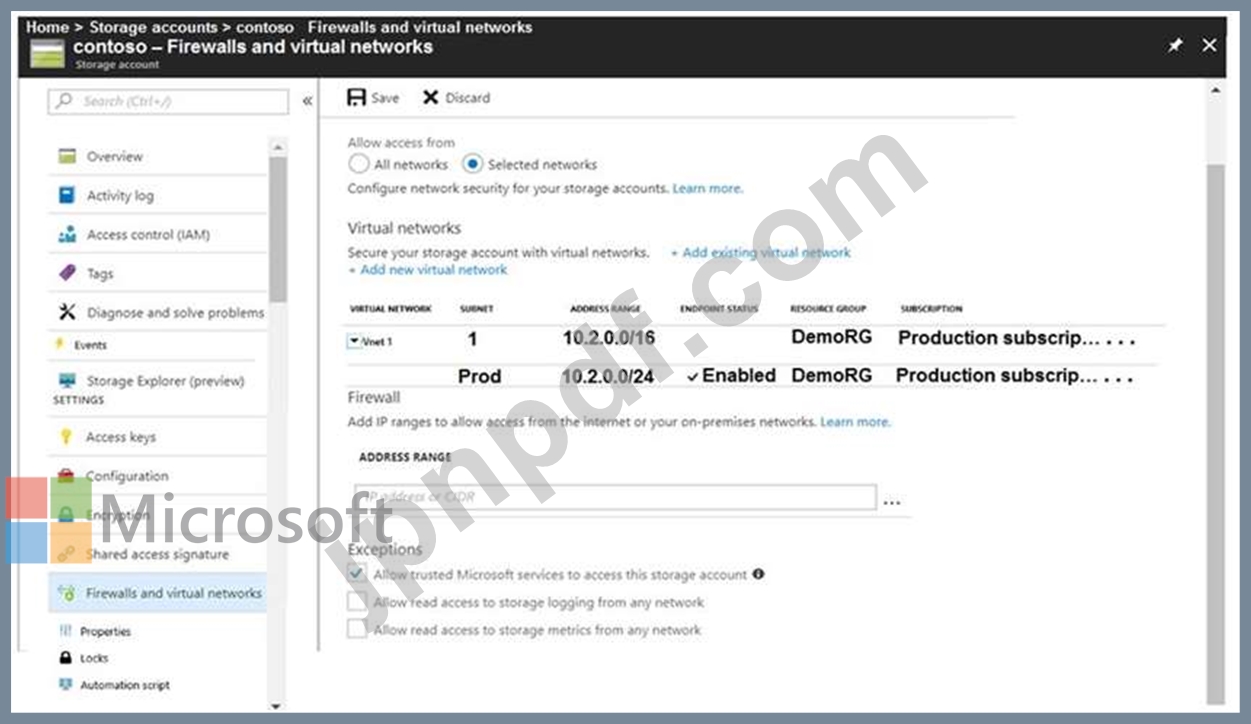The width and height of the screenshot is (1251, 724).
Task: Open Activity log in the sidebar
Action: point(120,196)
